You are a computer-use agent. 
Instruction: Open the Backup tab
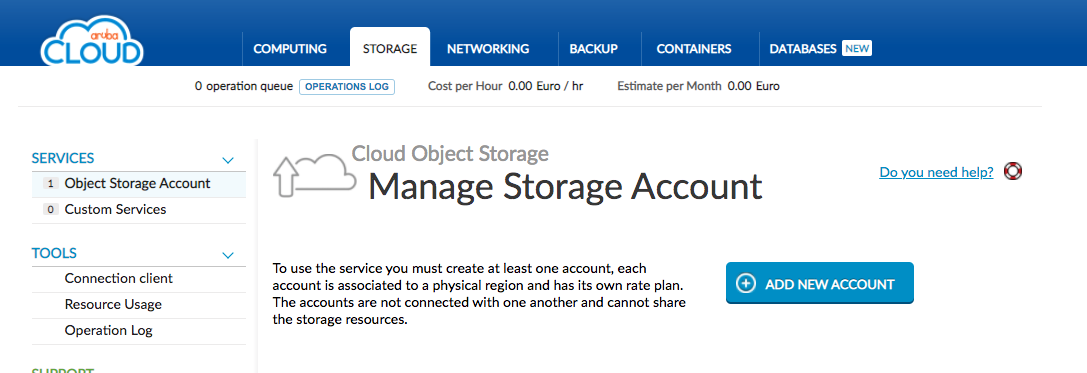(x=593, y=49)
